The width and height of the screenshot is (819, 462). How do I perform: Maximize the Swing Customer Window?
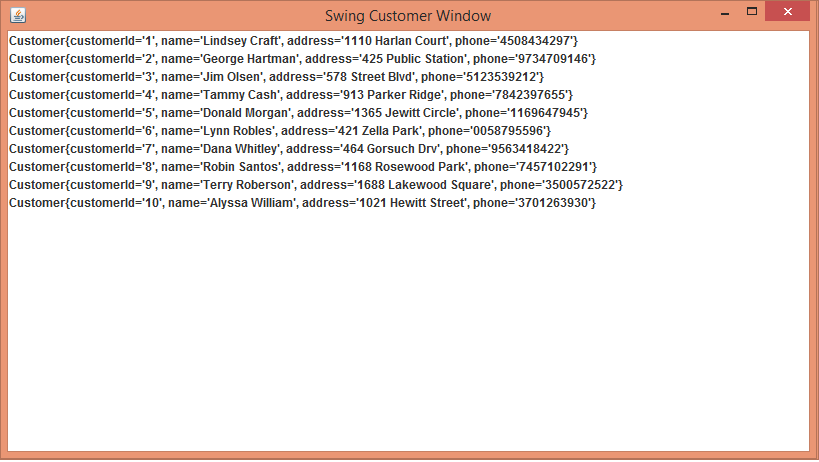click(752, 12)
